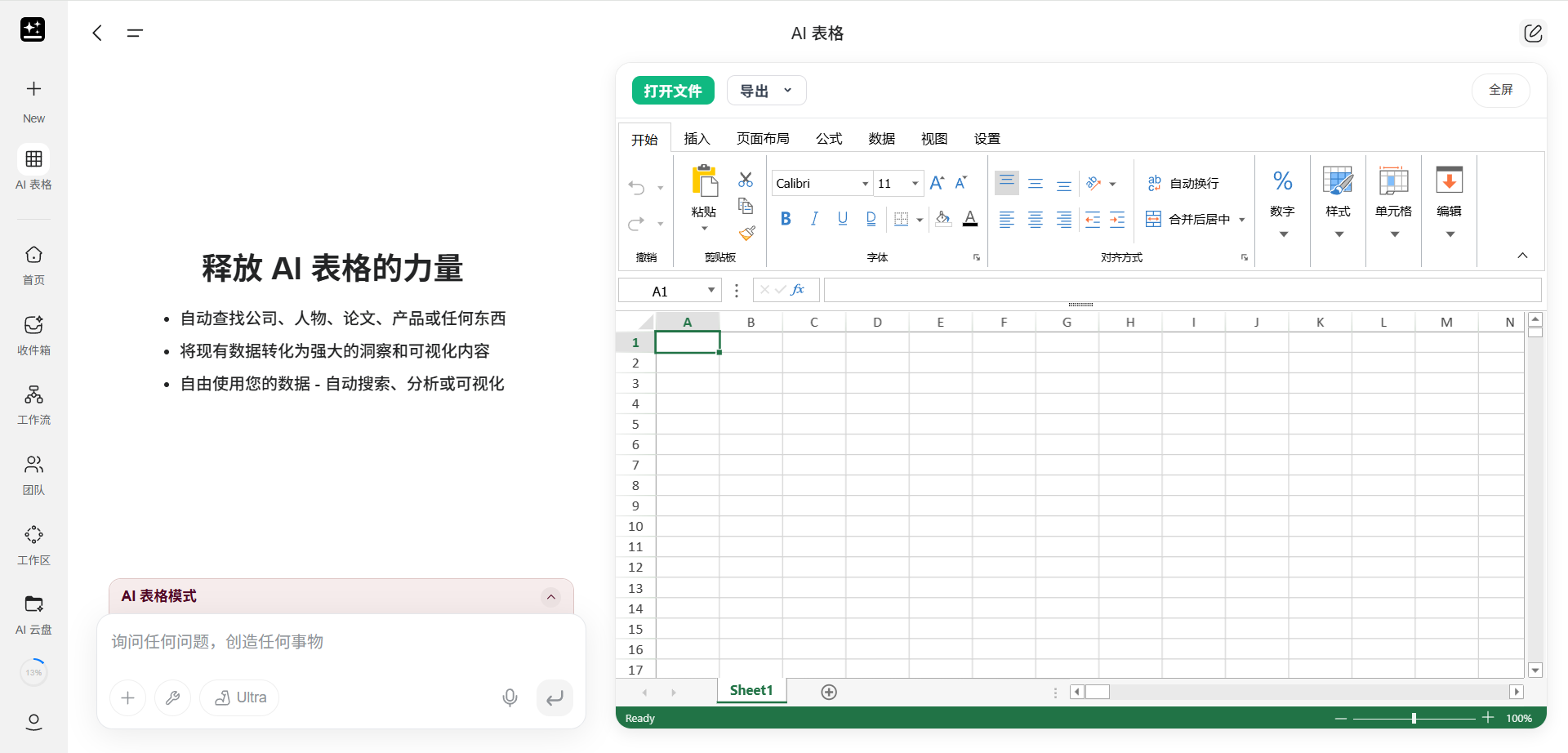
Task: Open 工作流 in the sidebar
Action: click(x=33, y=405)
